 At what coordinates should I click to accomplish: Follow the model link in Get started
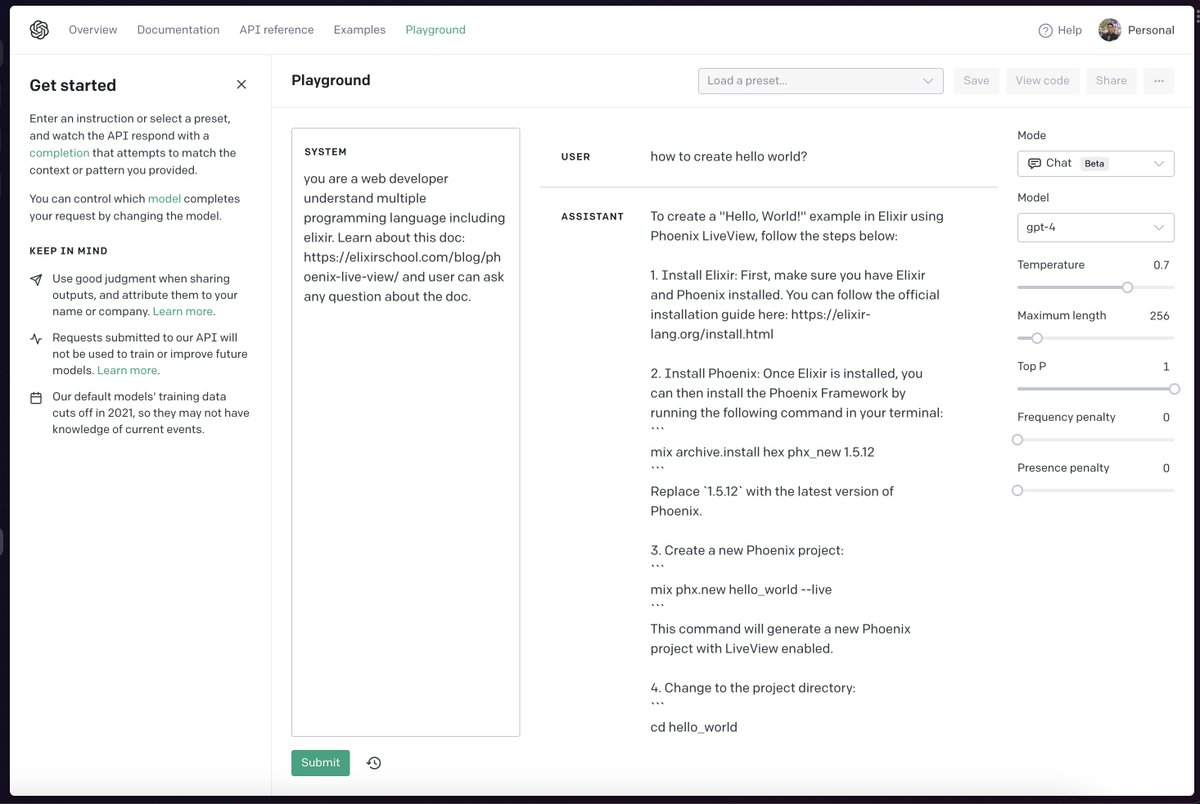[x=164, y=199]
